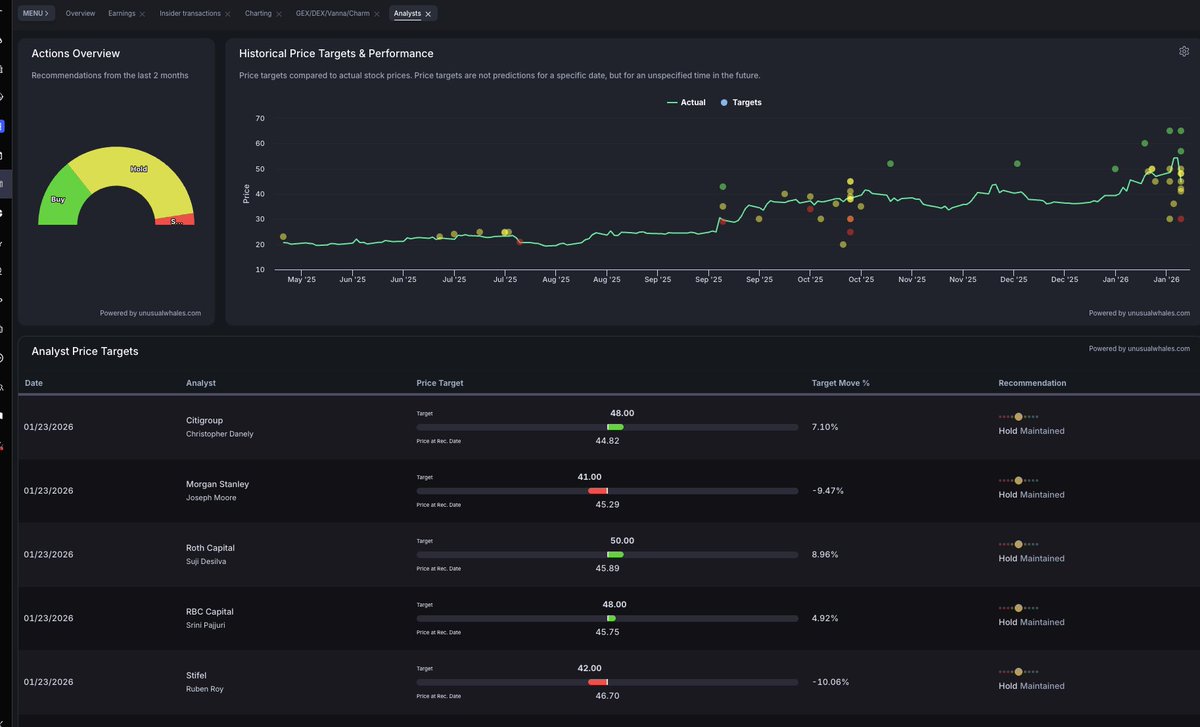Close the Insider transactions tab

228,14
